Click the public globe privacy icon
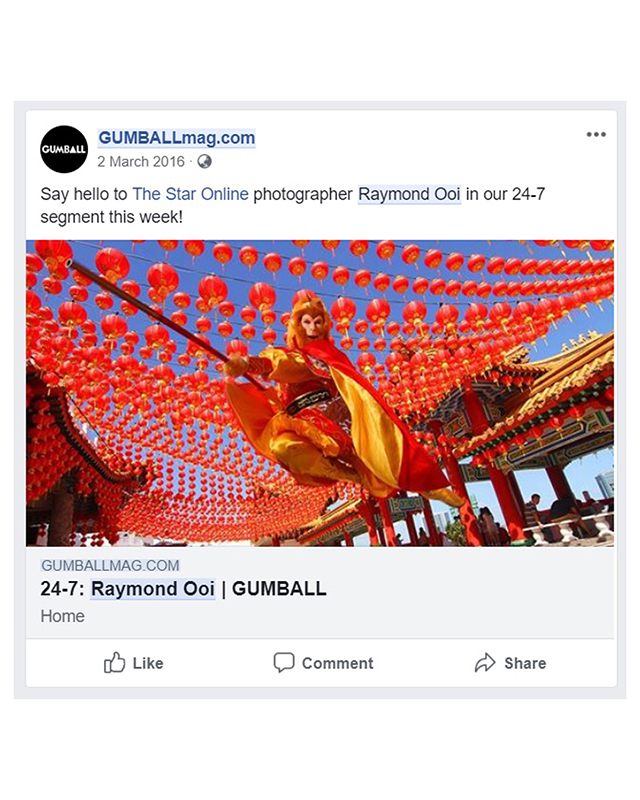The width and height of the screenshot is (640, 800). [x=204, y=162]
